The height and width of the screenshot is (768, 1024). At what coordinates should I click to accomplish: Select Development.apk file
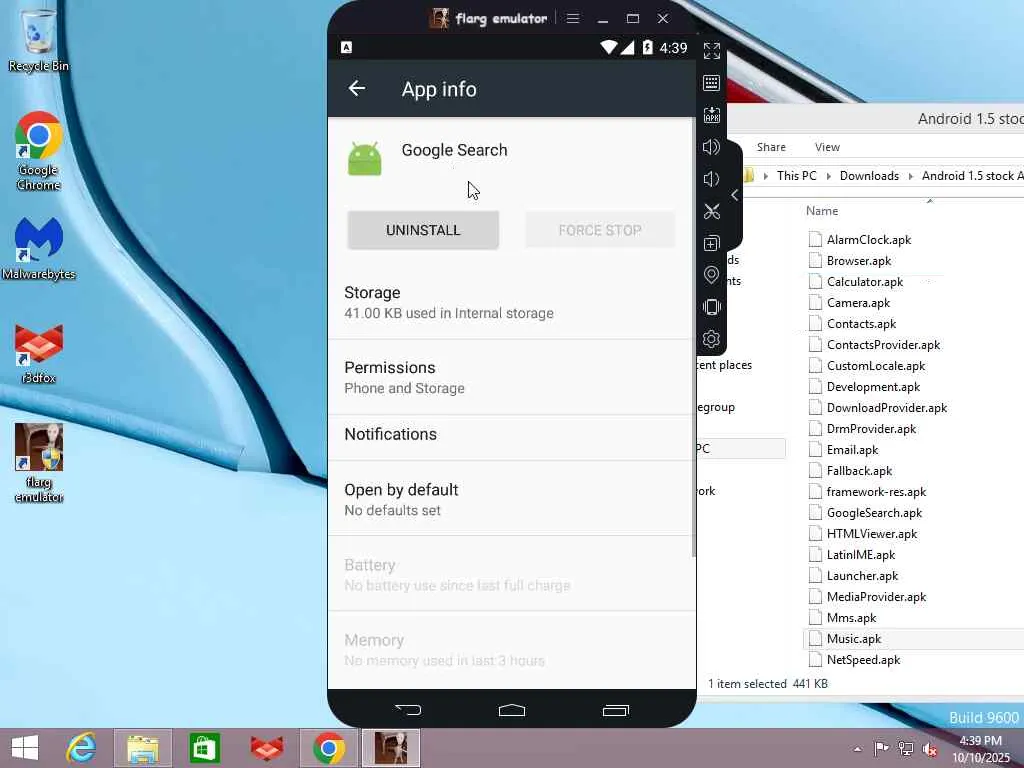(873, 387)
